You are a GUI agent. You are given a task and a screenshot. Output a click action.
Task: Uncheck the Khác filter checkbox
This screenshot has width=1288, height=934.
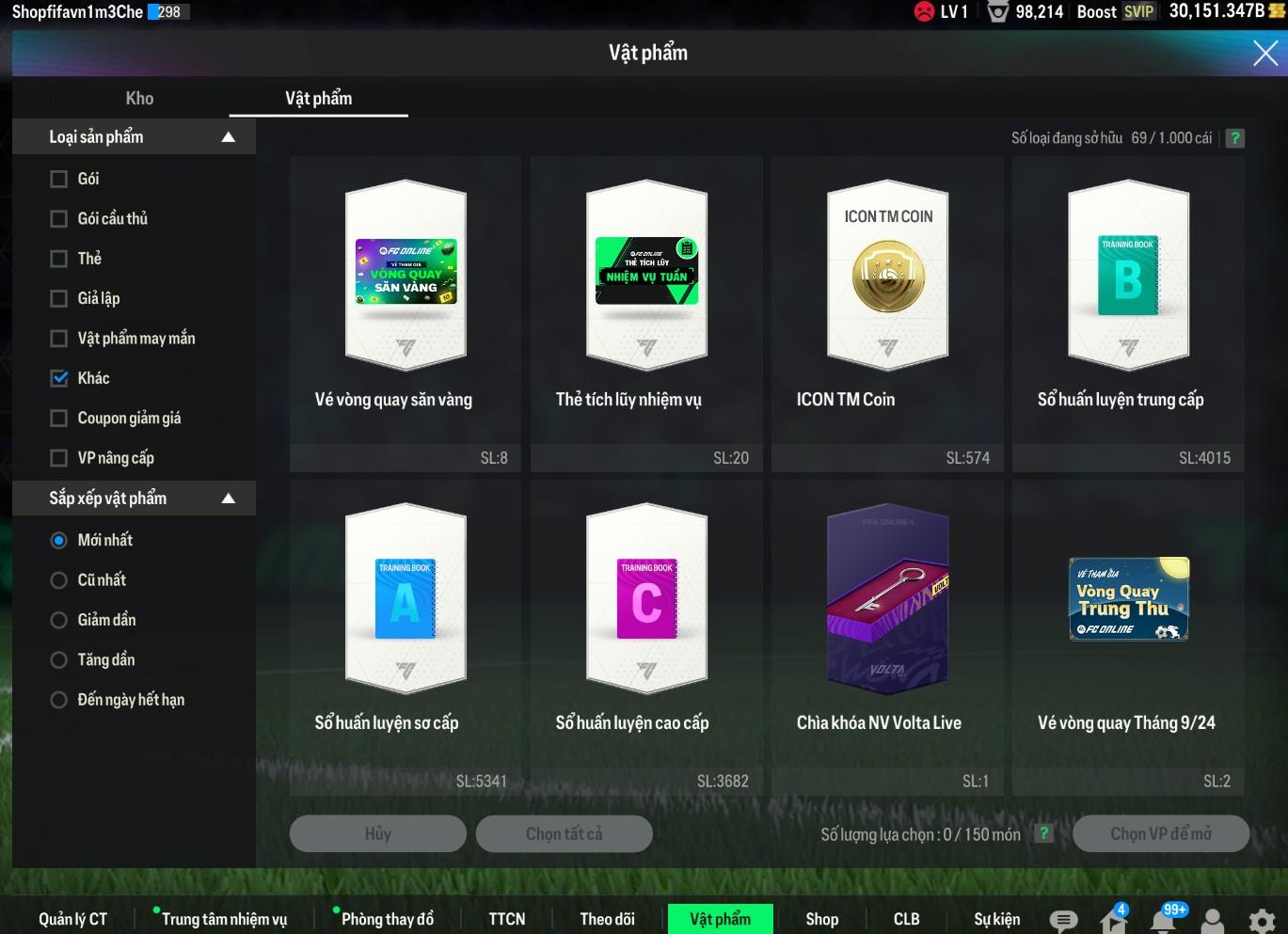point(59,378)
